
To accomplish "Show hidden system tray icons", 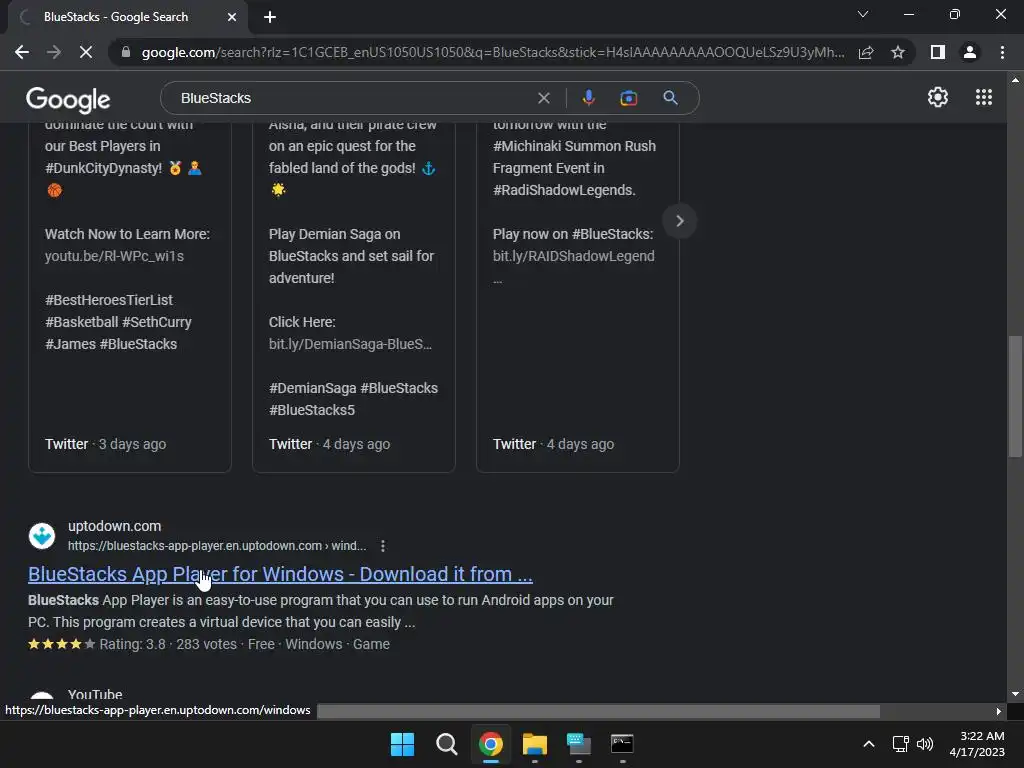I will click(869, 744).
